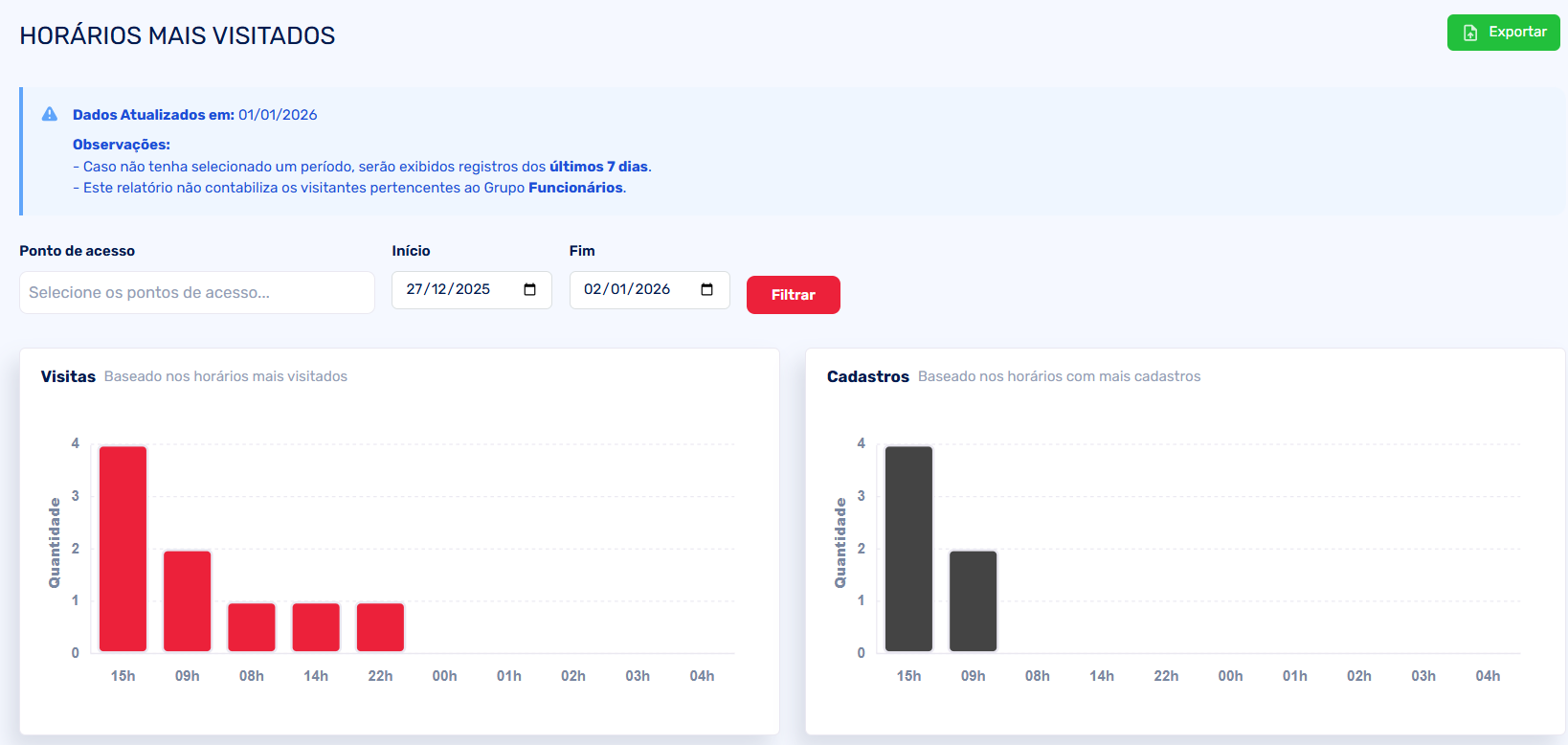Viewport: 1568px width, 745px height.
Task: Click the warning triangle alert icon
Action: coord(50,115)
